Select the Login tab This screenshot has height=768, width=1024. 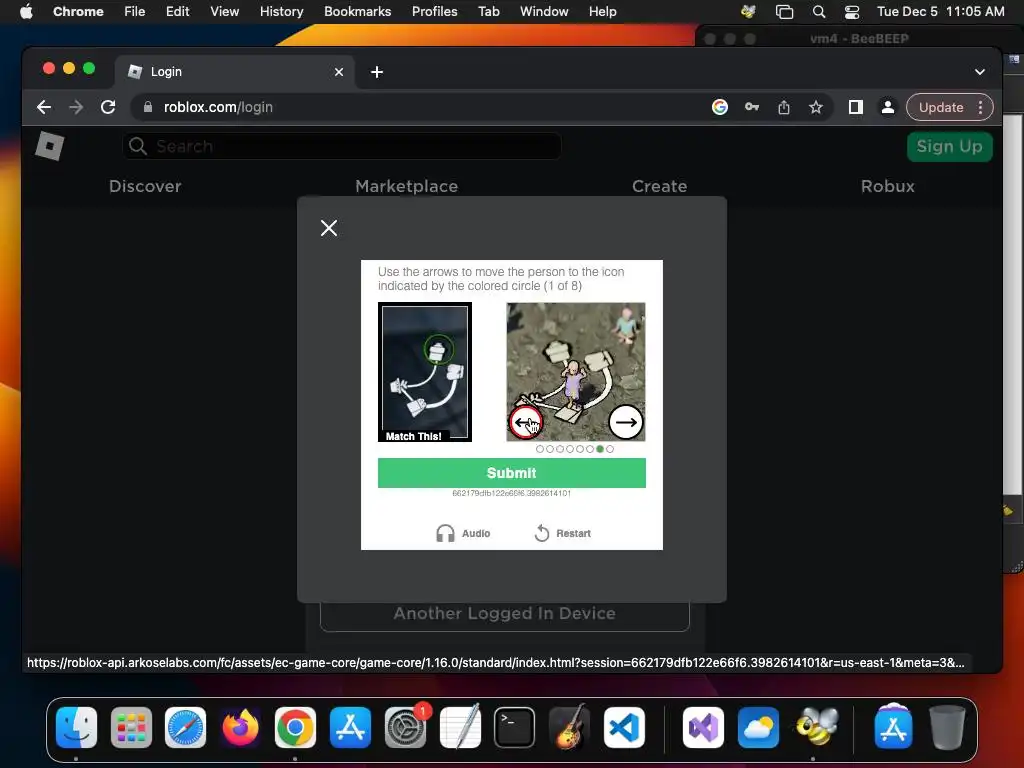click(x=235, y=72)
